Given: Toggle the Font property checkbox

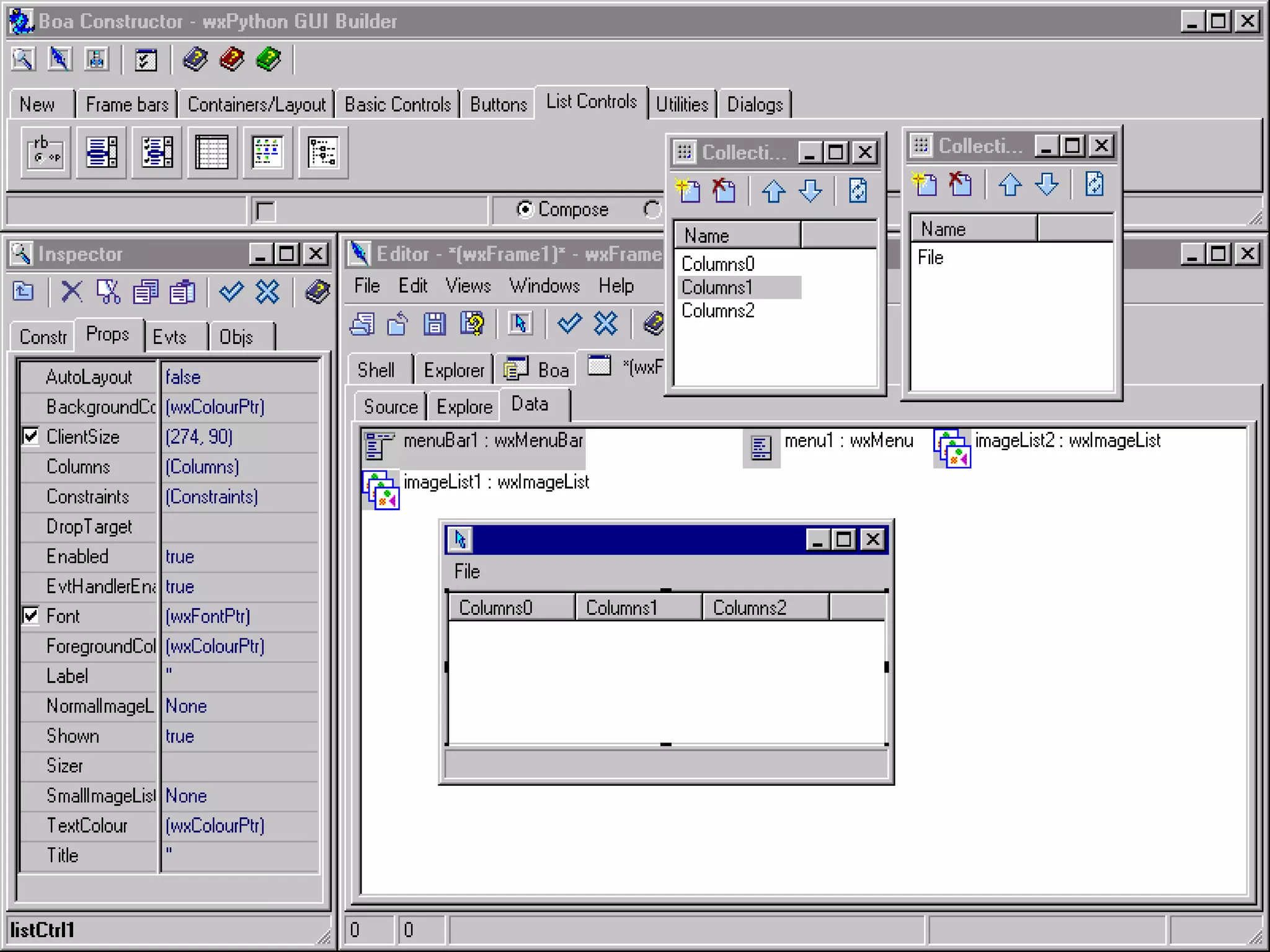Looking at the screenshot, I should (30, 615).
